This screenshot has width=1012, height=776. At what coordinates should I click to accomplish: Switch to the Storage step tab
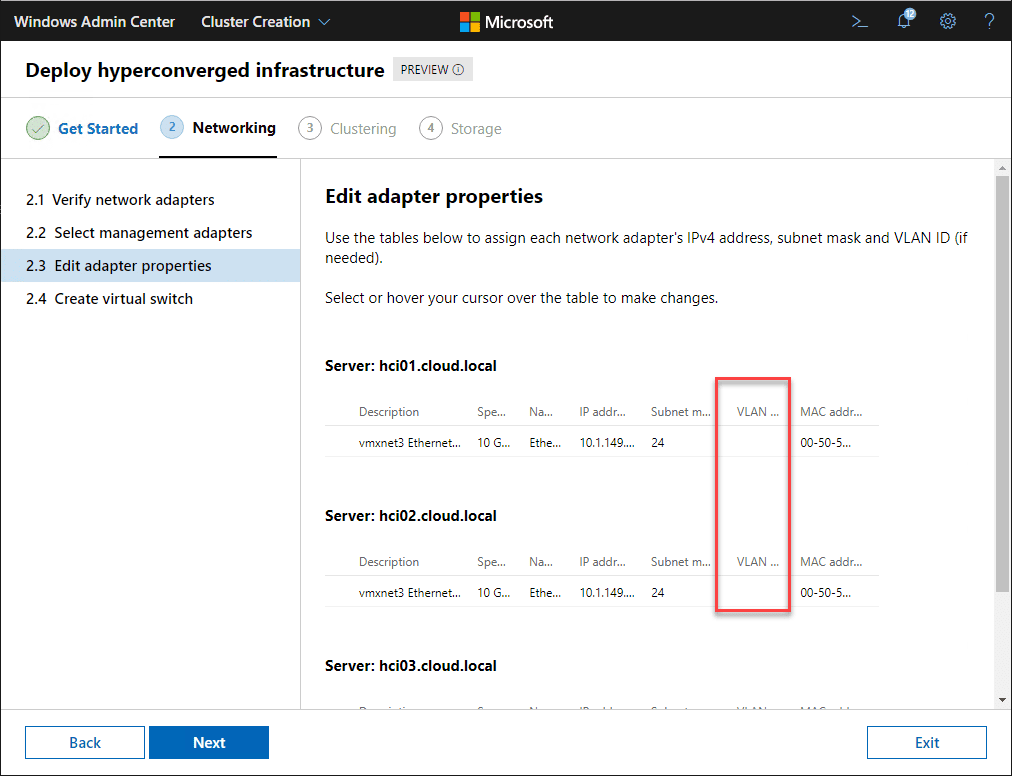coord(475,129)
